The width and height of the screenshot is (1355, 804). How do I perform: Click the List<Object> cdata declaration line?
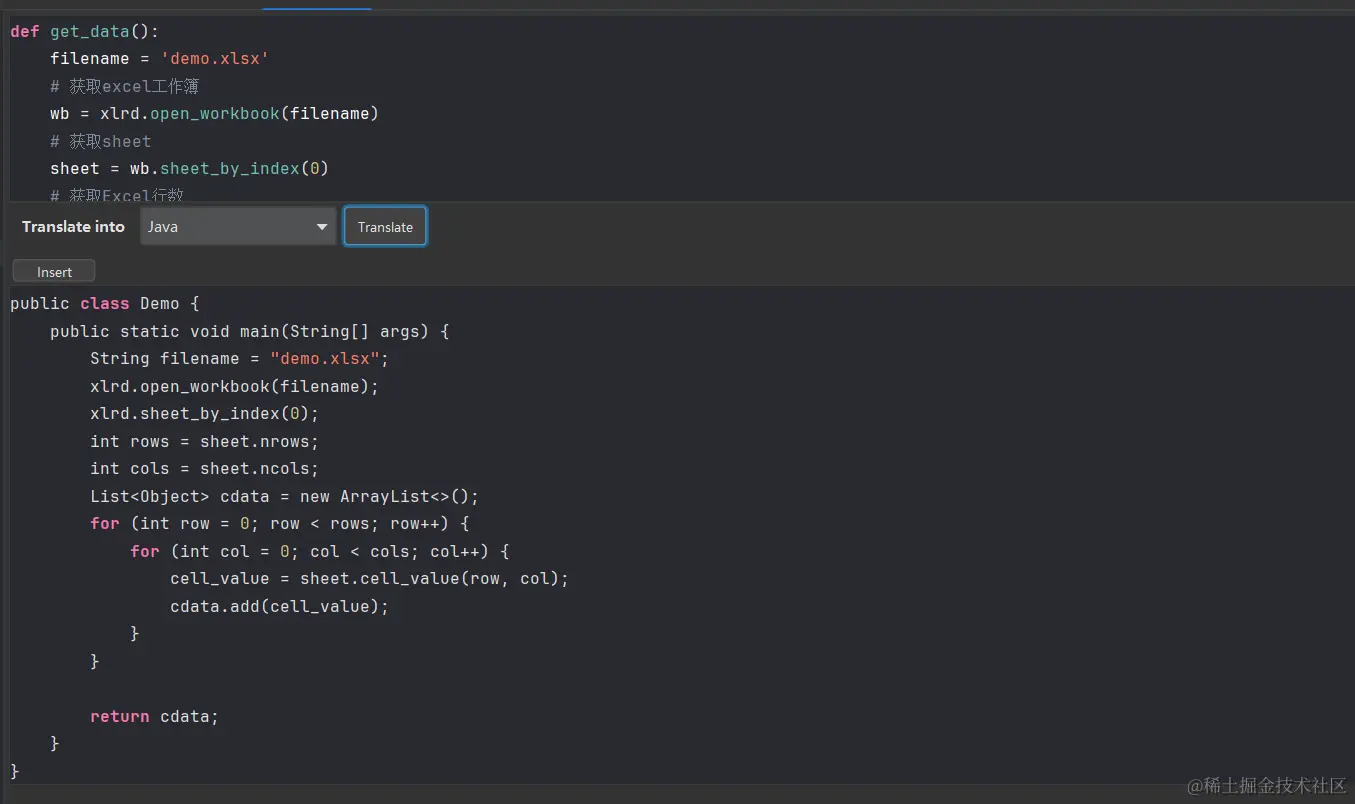(284, 497)
